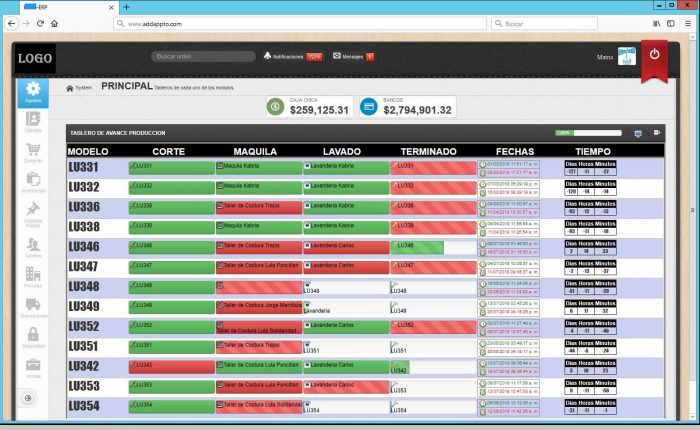Open the Proveedores truck module

tap(33, 307)
